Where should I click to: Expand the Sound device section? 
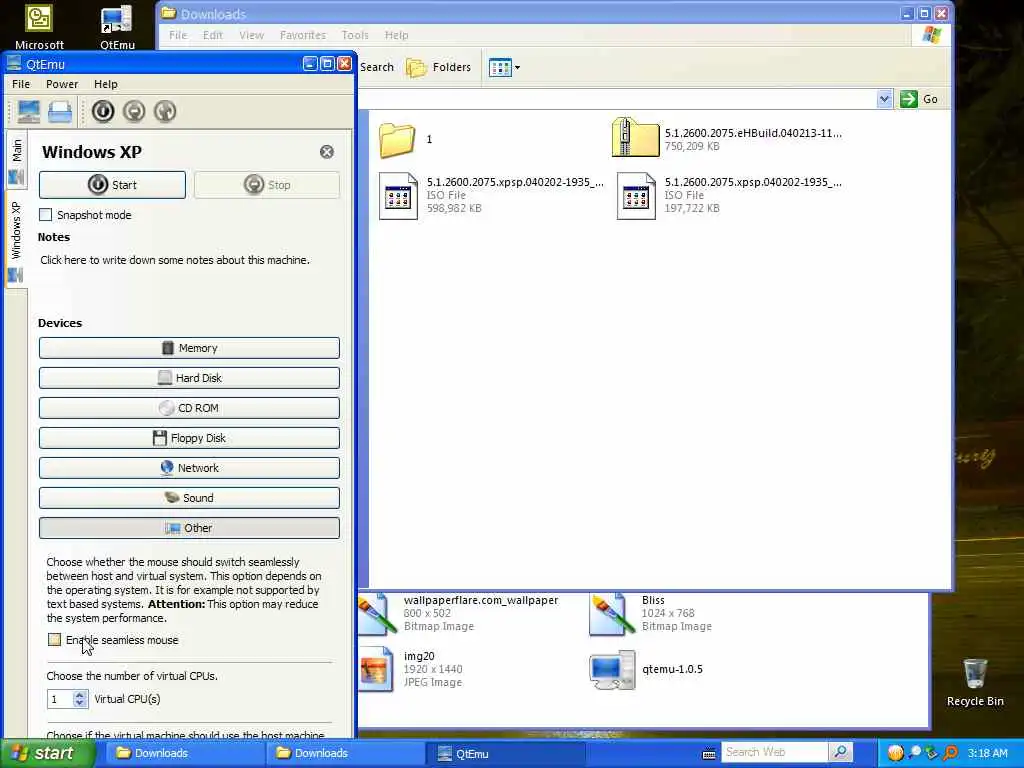click(x=189, y=498)
